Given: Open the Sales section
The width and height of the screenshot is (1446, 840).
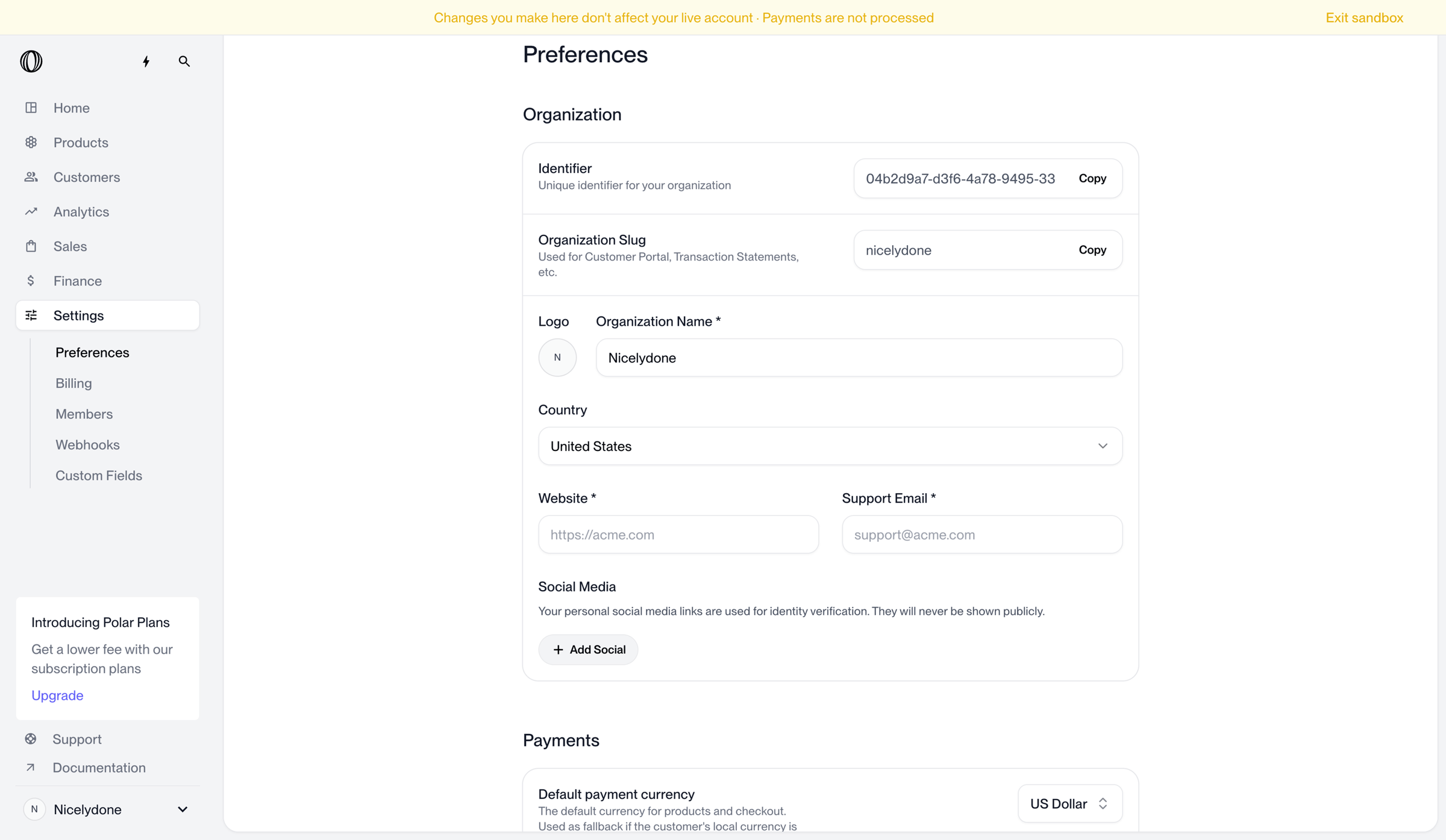Looking at the screenshot, I should pos(108,246).
